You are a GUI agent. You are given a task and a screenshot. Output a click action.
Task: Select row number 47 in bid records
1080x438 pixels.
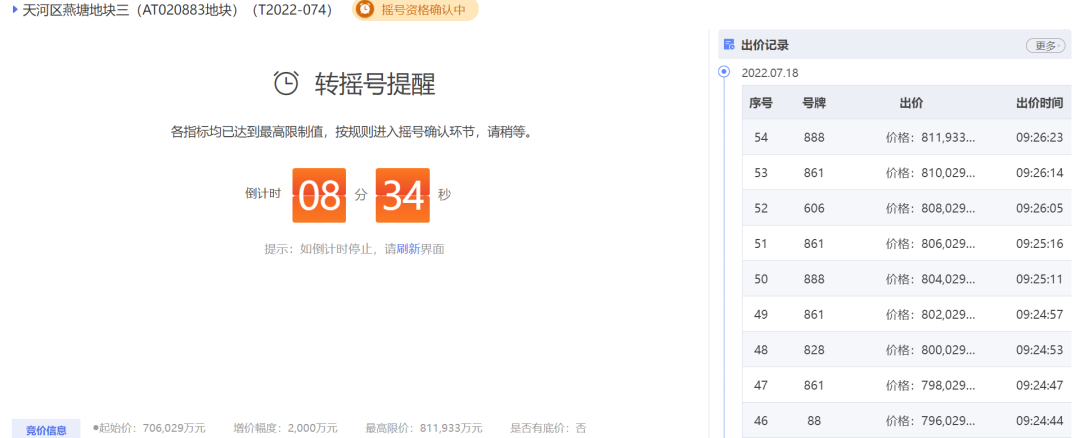coord(761,385)
